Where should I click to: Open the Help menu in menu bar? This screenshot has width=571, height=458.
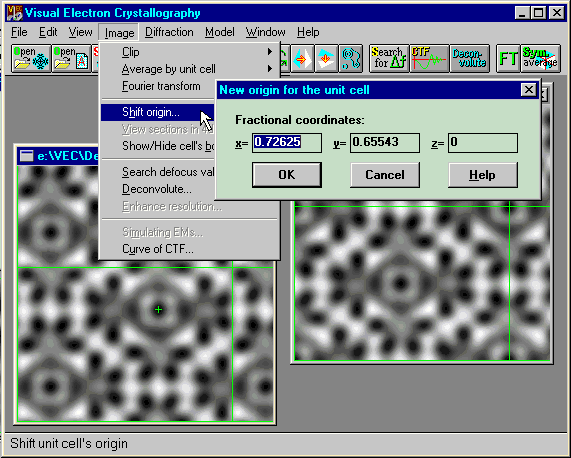(308, 32)
